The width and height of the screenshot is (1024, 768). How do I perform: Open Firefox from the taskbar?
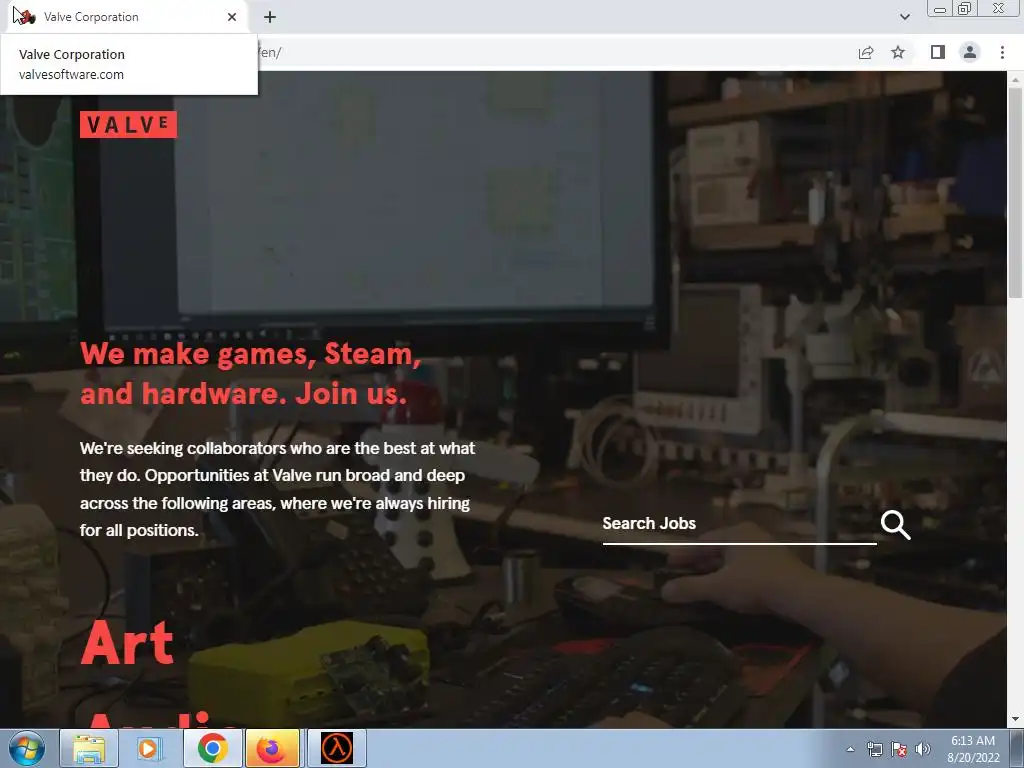(x=272, y=748)
